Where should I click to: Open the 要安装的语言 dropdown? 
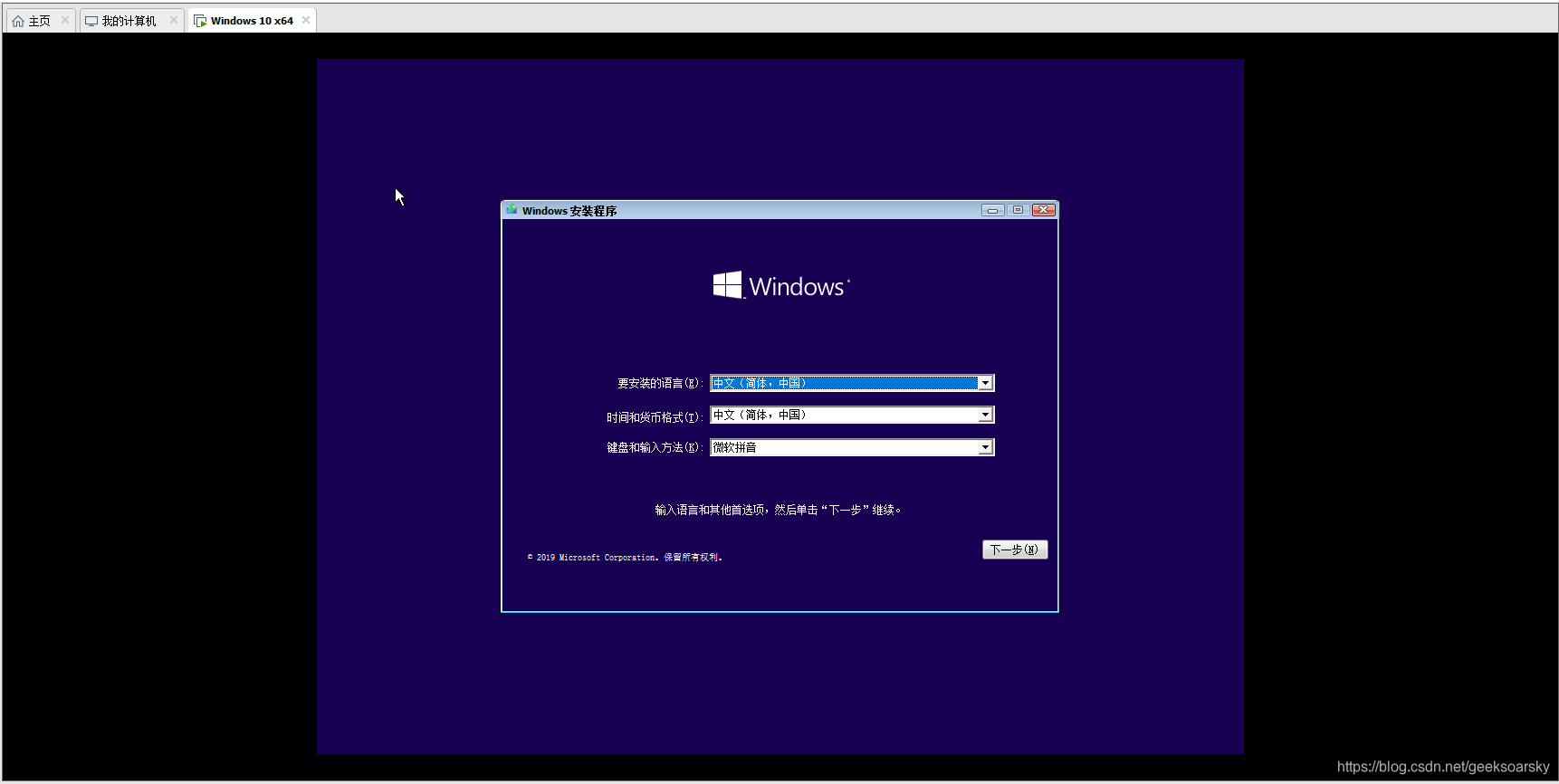point(852,383)
